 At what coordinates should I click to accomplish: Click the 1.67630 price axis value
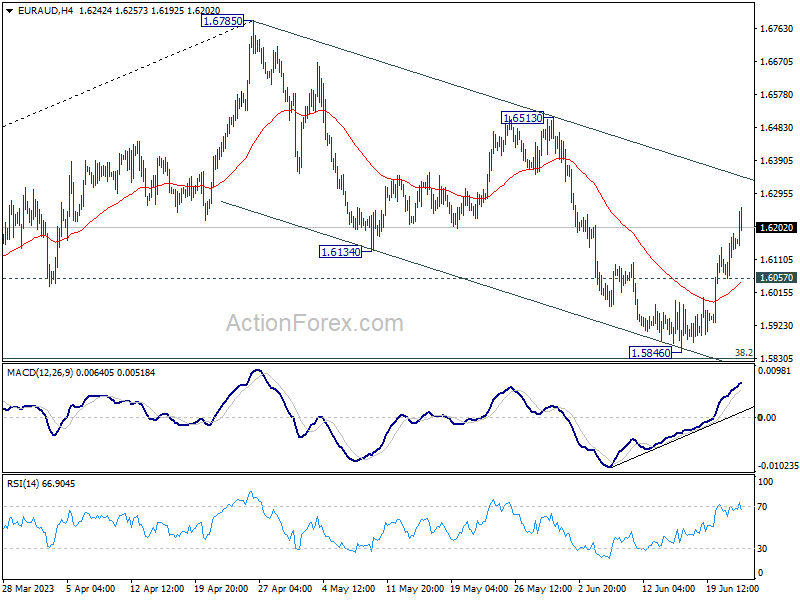[777, 29]
